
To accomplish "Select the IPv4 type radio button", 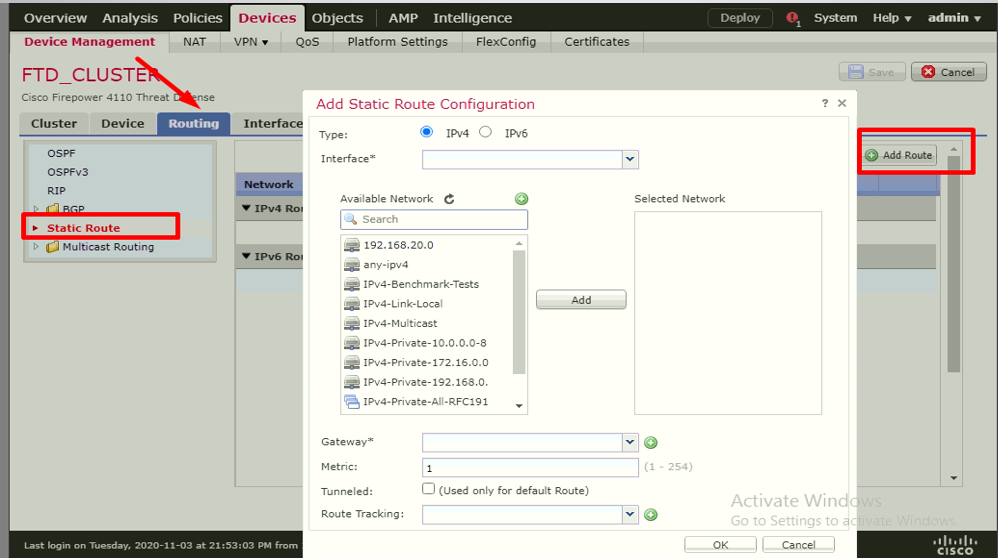I will [x=426, y=132].
